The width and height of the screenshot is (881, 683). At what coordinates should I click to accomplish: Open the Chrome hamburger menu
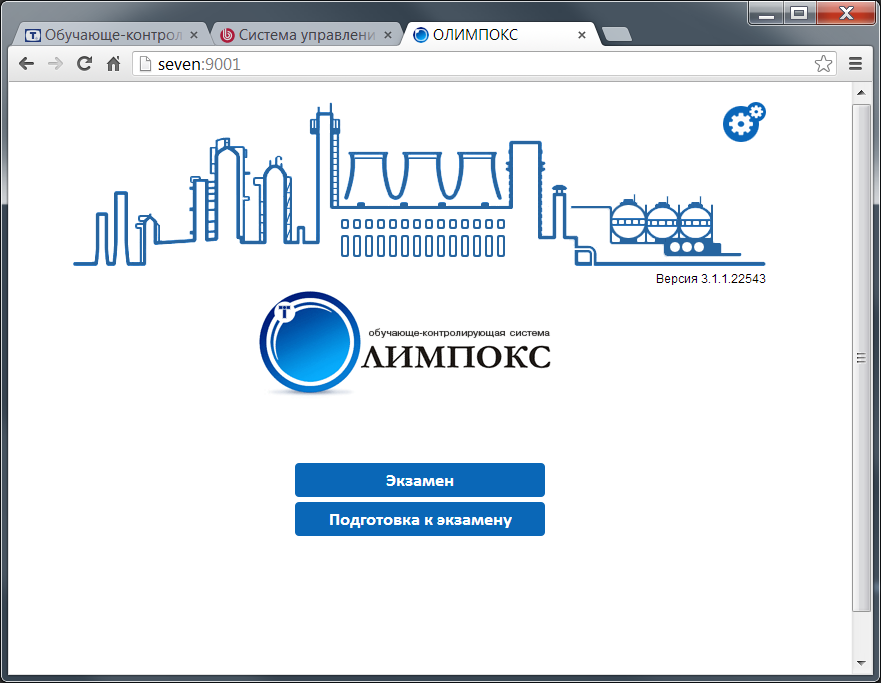(x=856, y=64)
